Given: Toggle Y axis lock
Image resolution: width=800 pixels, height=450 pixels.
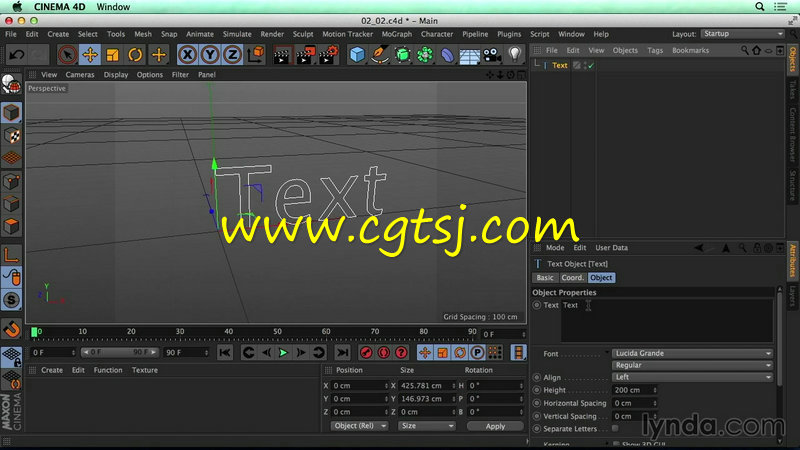Looking at the screenshot, I should 210,55.
